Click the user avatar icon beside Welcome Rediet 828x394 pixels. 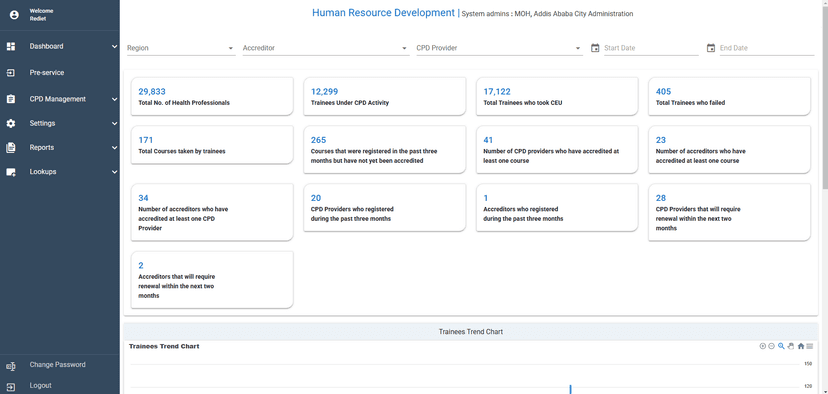[x=14, y=15]
